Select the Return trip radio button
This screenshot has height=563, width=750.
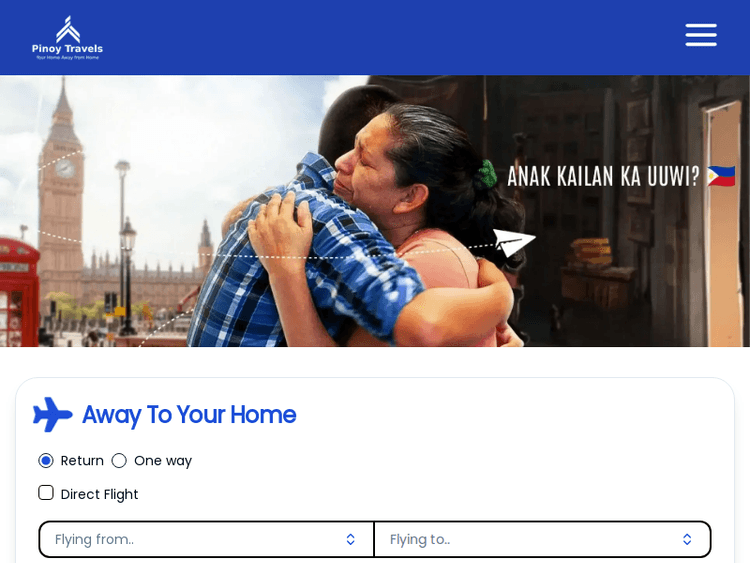pos(46,461)
